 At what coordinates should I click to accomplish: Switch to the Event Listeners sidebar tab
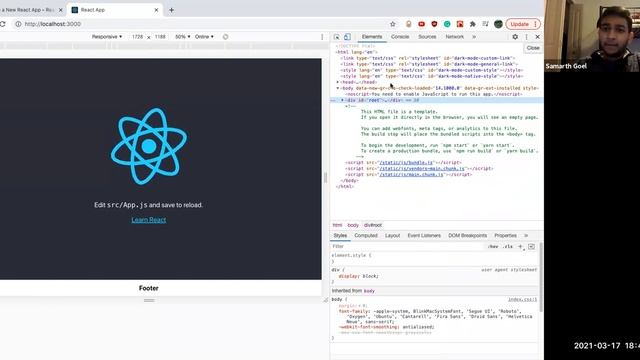point(424,236)
